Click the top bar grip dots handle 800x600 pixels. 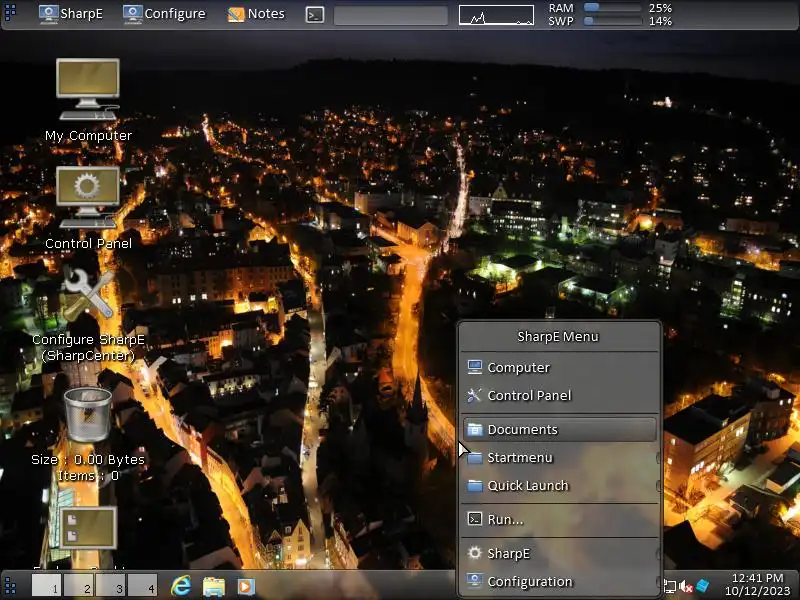[x=10, y=12]
